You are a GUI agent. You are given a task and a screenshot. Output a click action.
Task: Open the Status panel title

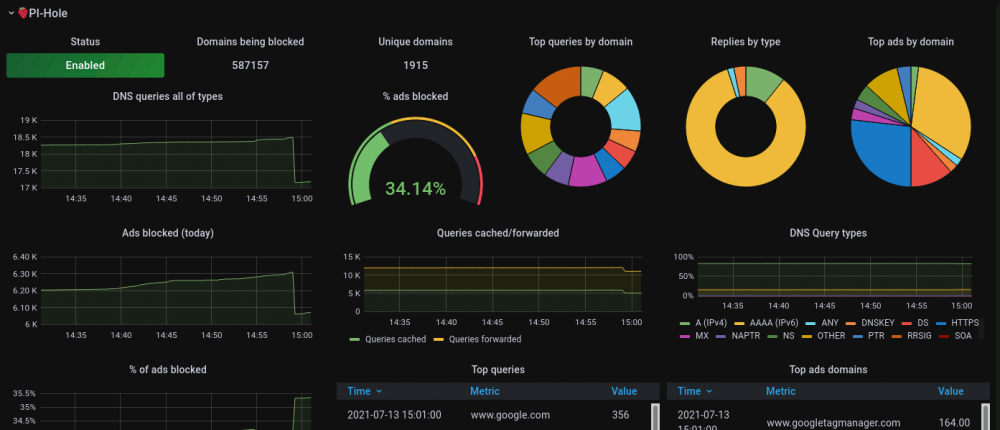85,41
